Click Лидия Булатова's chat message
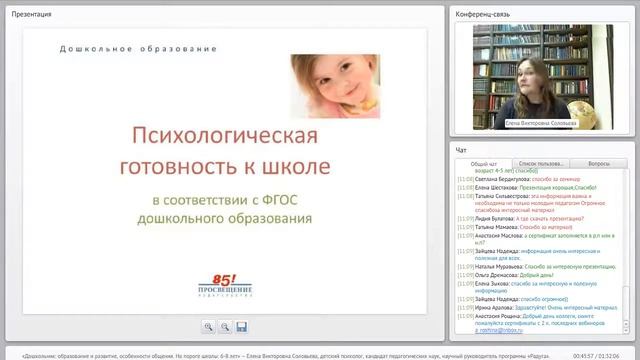Image resolution: width=640 pixels, height=360 pixels. click(x=520, y=219)
